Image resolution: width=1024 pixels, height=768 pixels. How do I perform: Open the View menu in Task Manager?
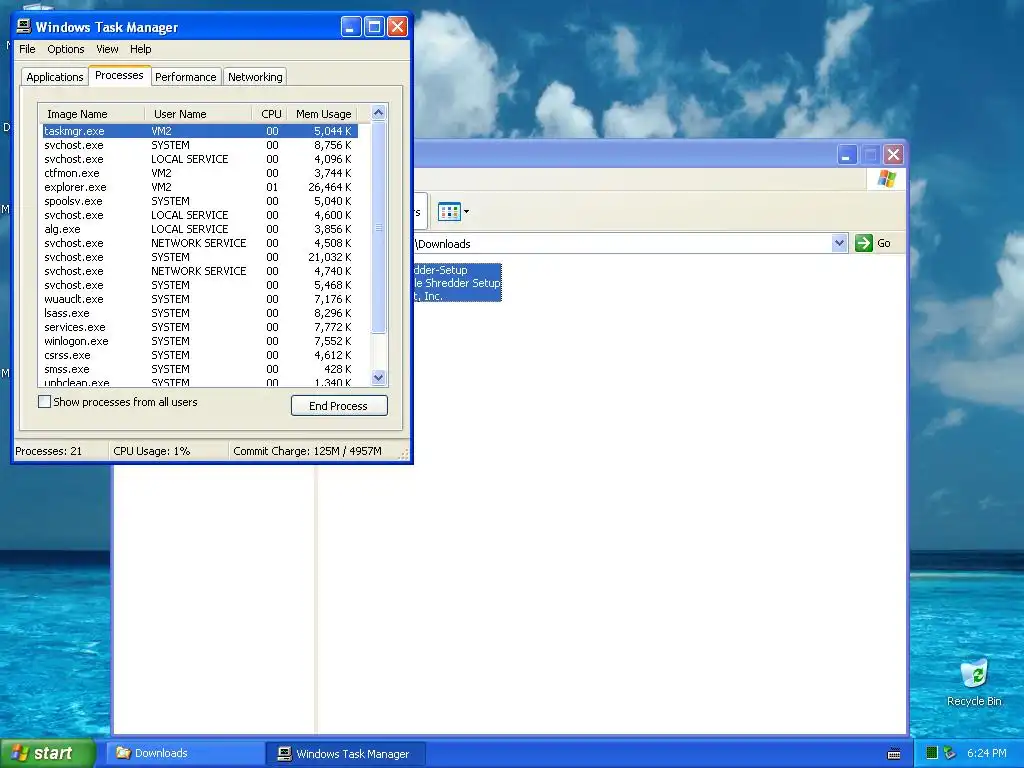click(107, 49)
